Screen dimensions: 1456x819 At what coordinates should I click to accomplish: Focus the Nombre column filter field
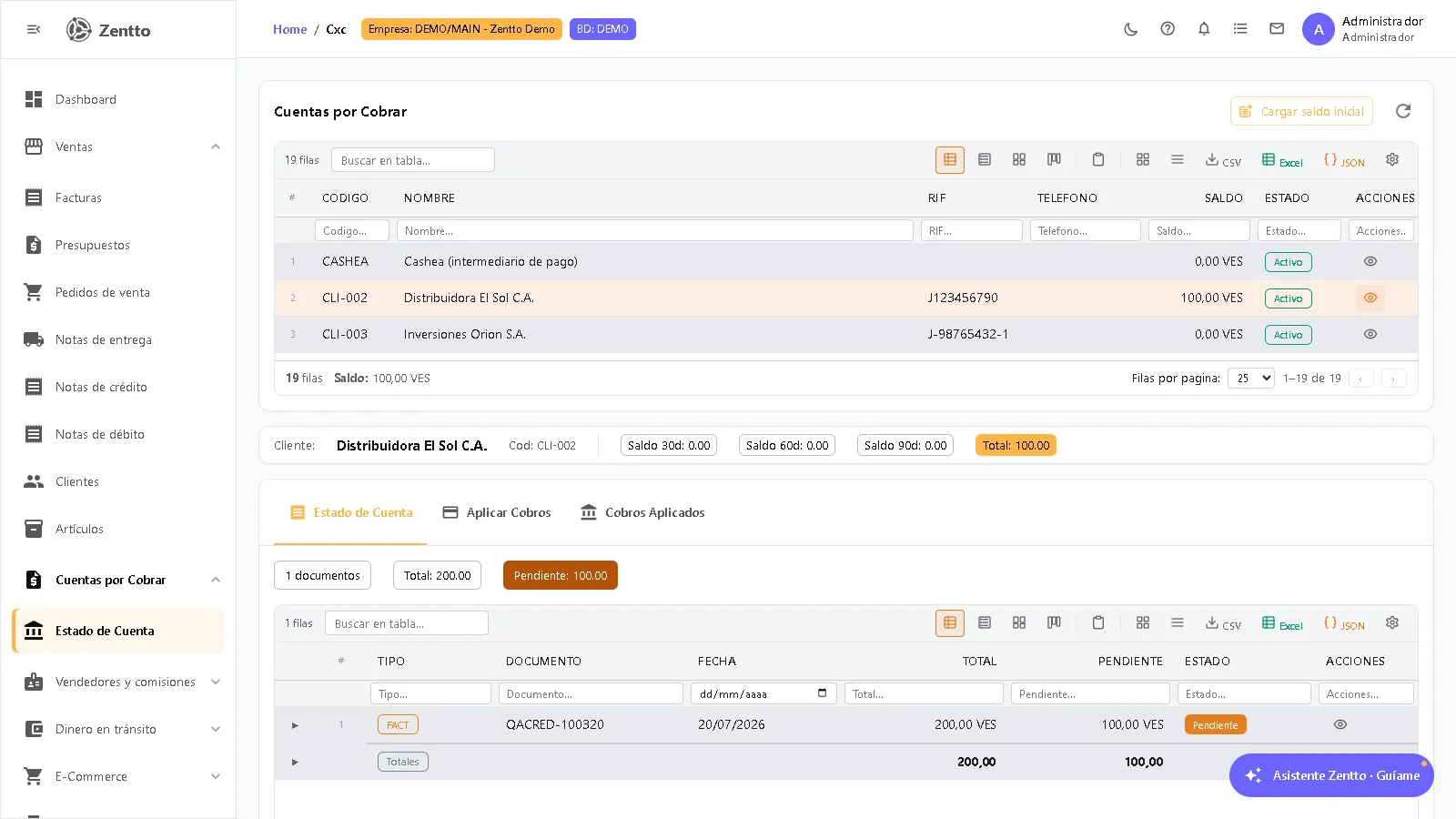point(655,231)
